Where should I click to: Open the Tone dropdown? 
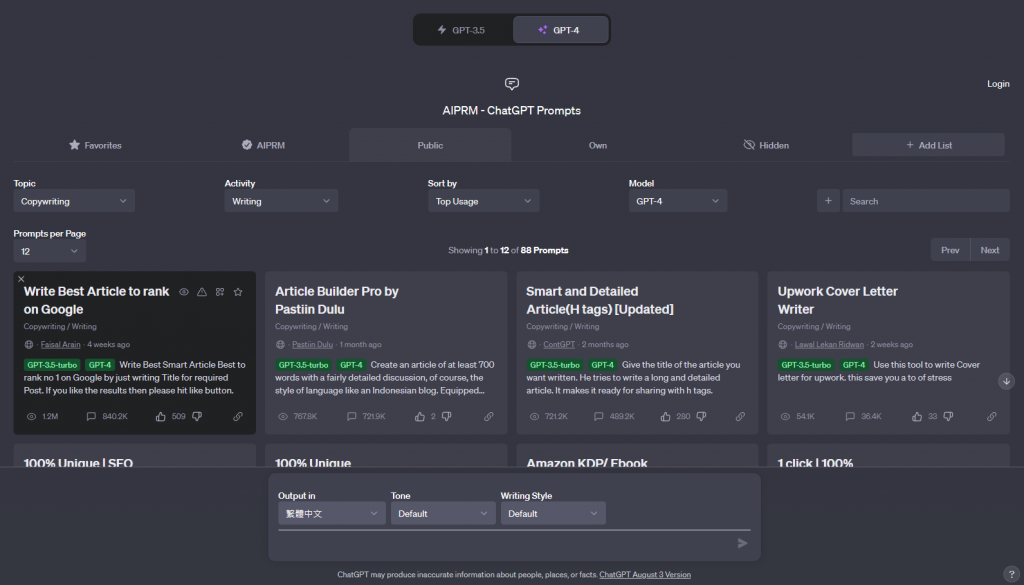(x=443, y=513)
